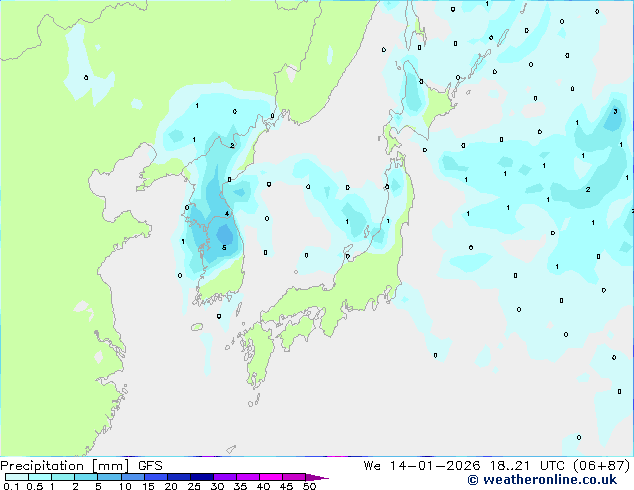Click the legend label '0.1'
The image size is (634, 490).
11,486
